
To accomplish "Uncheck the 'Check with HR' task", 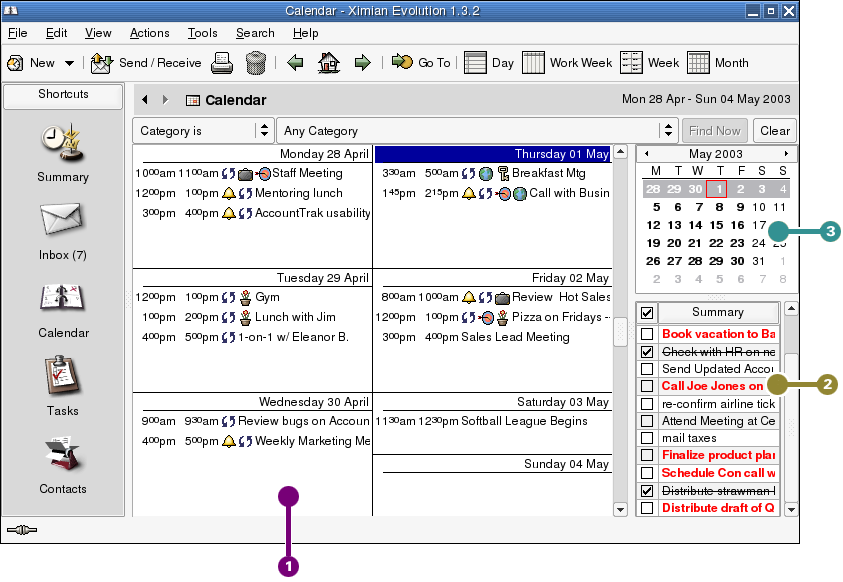I will [x=647, y=352].
